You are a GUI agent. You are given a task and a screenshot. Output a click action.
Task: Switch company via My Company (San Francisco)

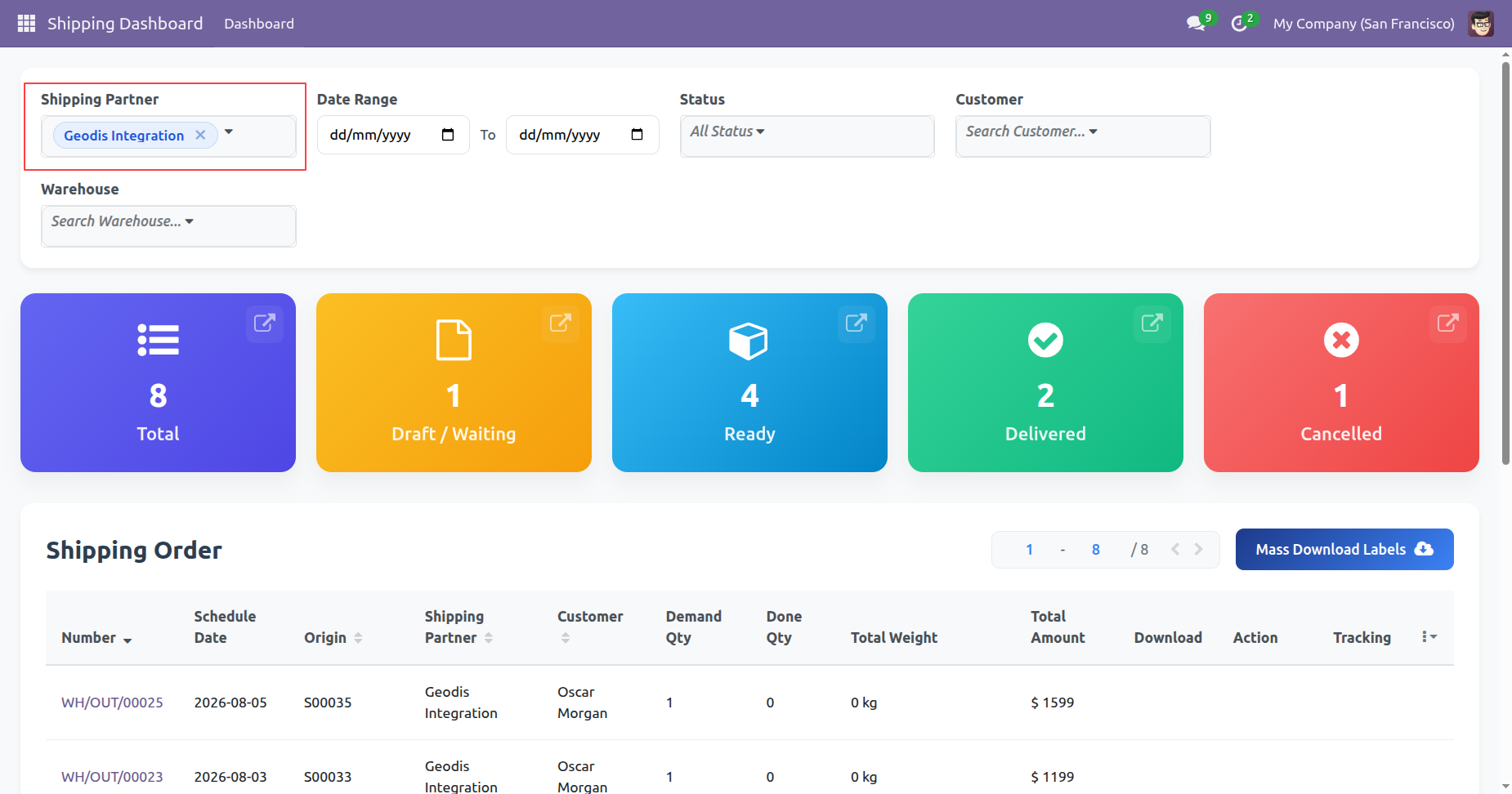coord(1363,24)
